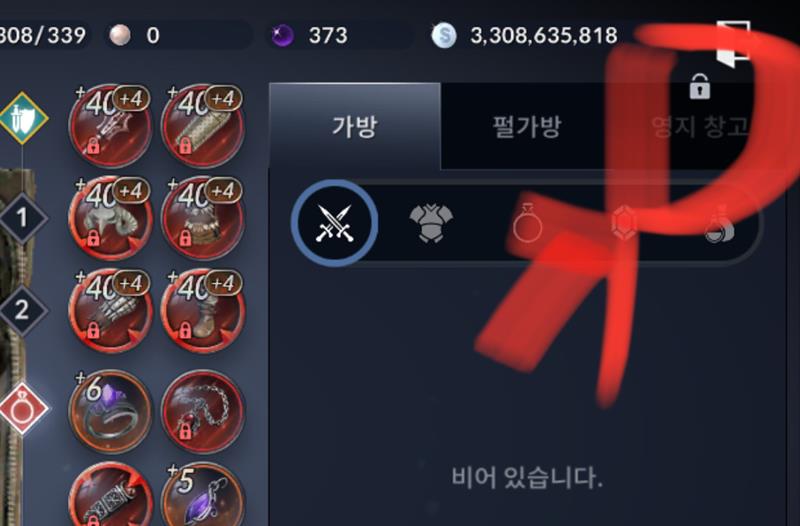This screenshot has width=800, height=526.
Task: Select the gem filter icon
Action: coord(624,223)
